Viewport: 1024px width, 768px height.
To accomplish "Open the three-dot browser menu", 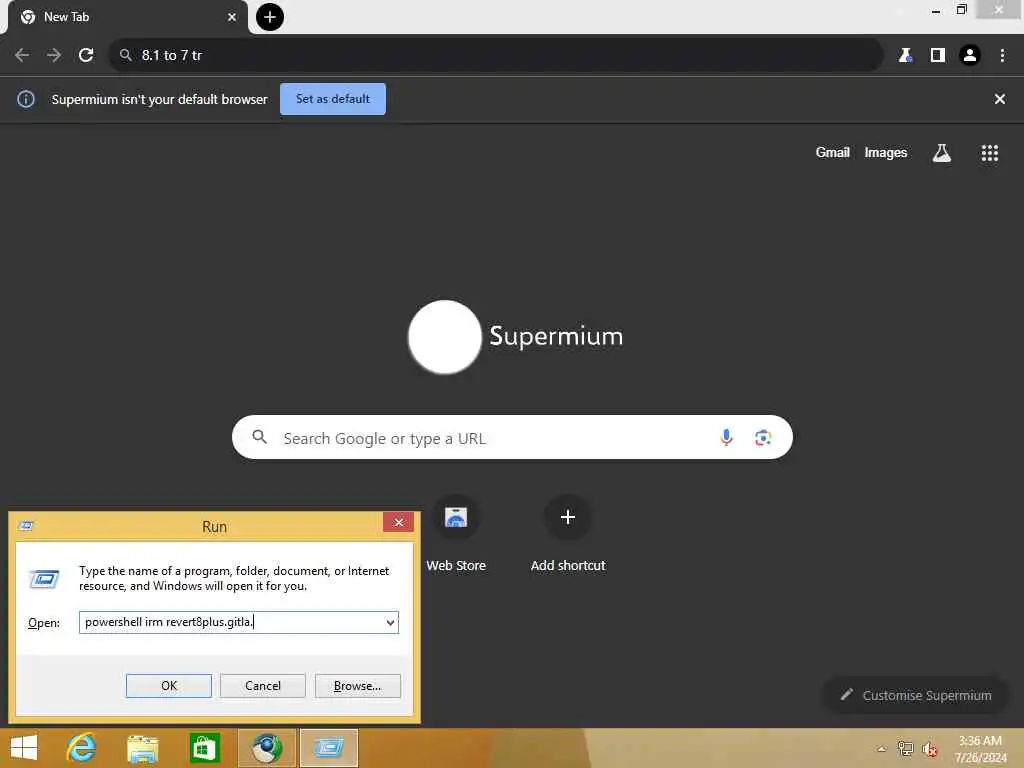I will 1002,56.
